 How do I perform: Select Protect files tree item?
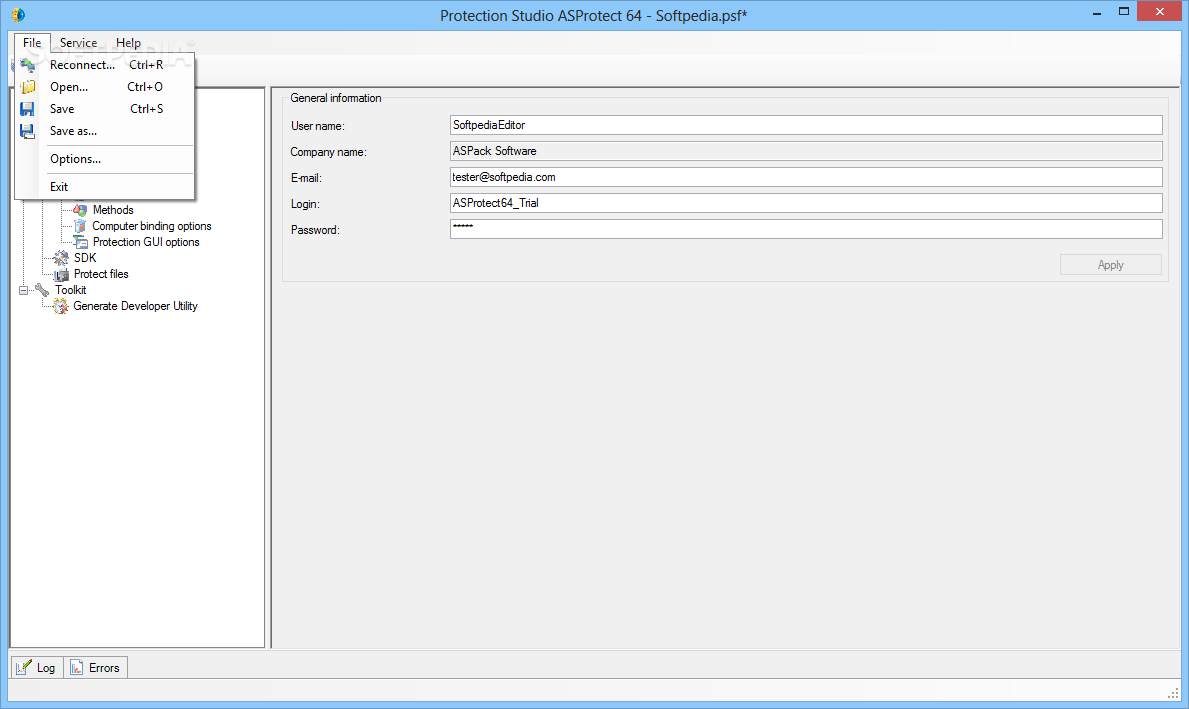coord(101,274)
